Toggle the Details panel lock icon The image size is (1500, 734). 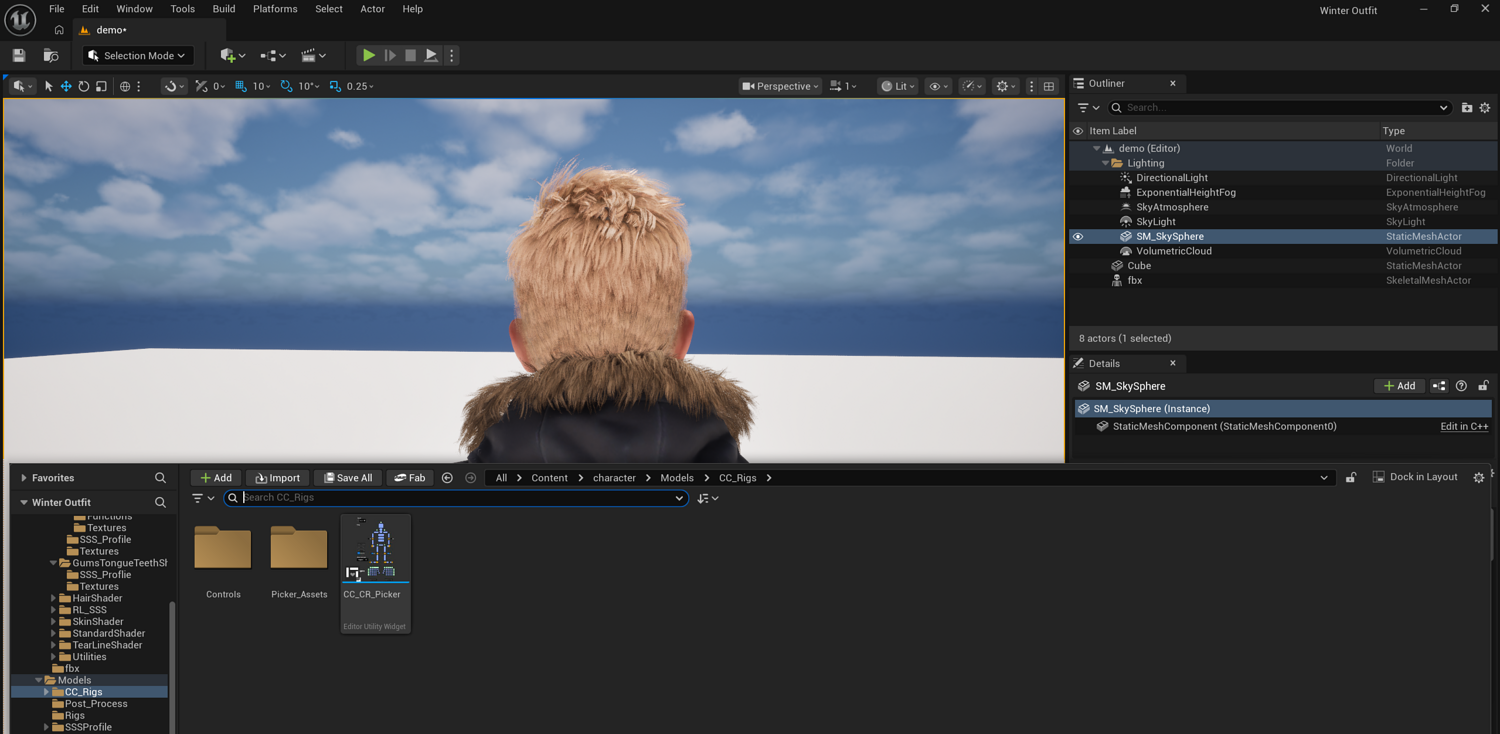[x=1484, y=386]
